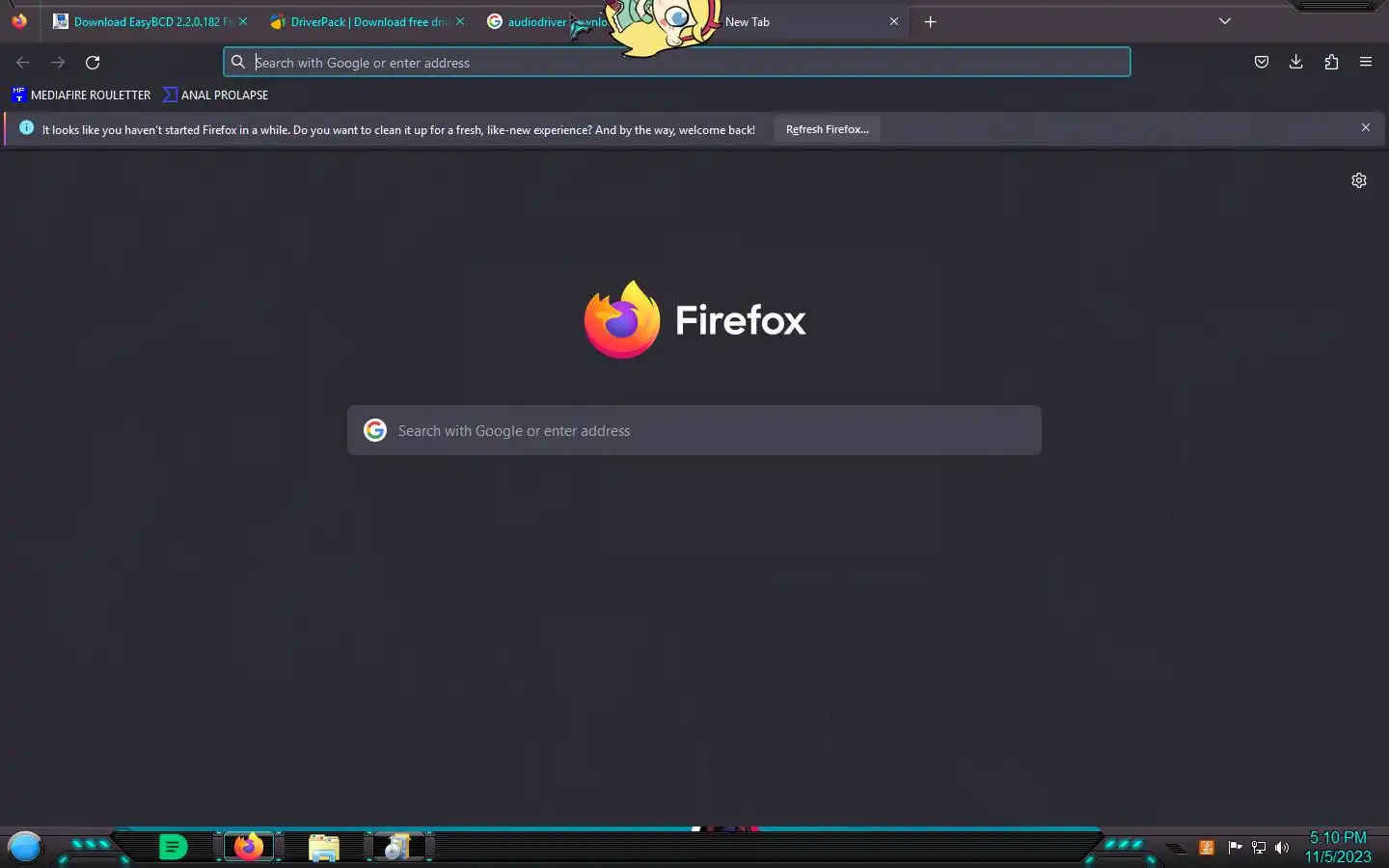This screenshot has width=1389, height=868.
Task: Open the media player taskbar icon
Action: pyautogui.click(x=396, y=847)
